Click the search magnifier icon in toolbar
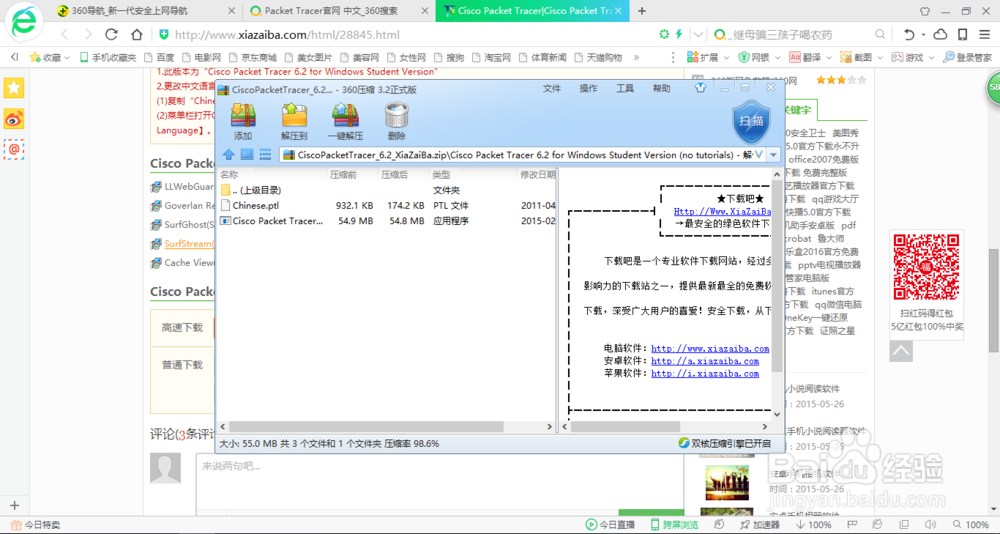 879,34
